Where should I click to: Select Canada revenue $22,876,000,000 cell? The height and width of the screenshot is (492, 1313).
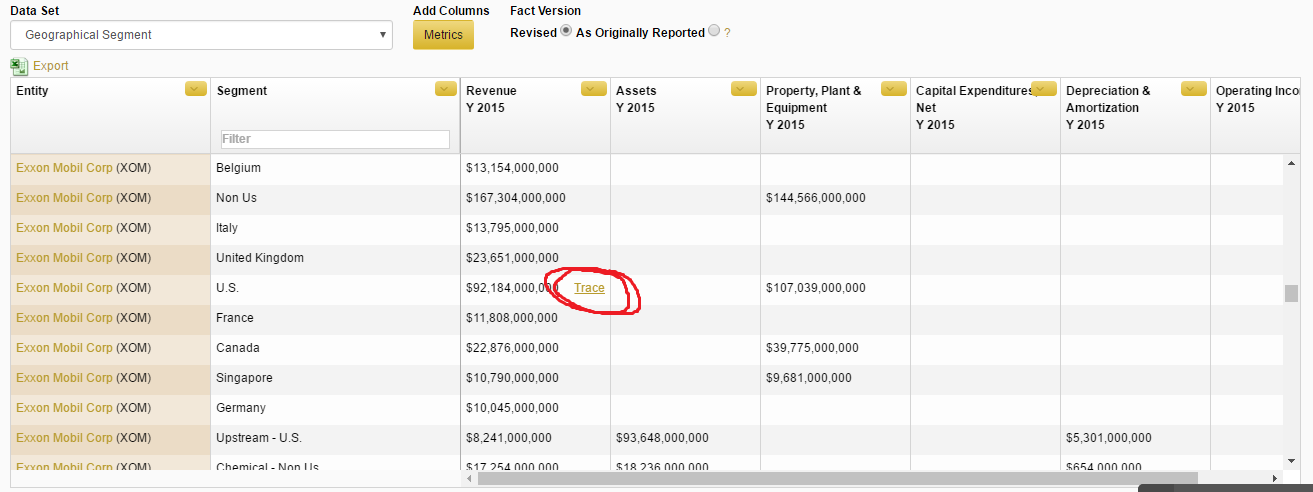coord(535,348)
